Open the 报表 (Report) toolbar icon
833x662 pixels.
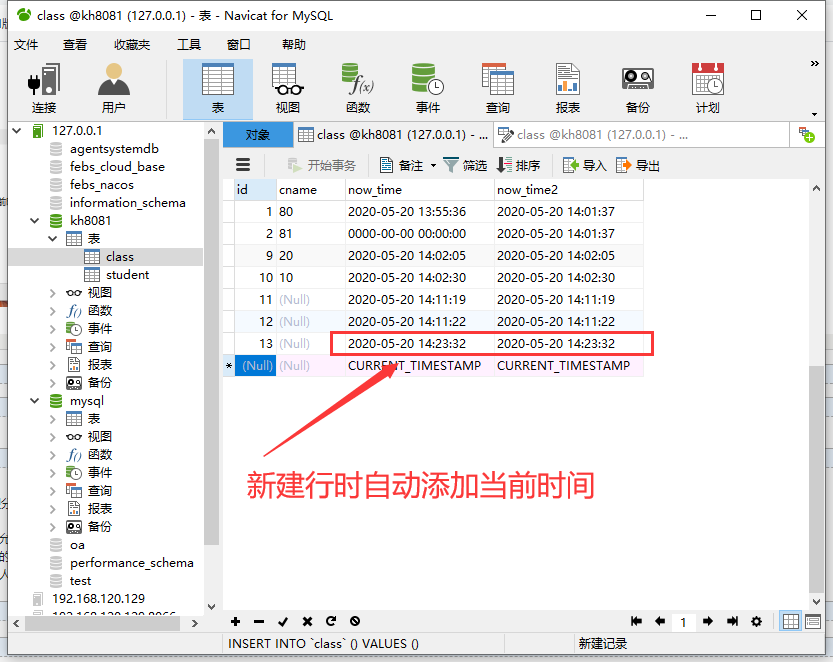[x=567, y=89]
